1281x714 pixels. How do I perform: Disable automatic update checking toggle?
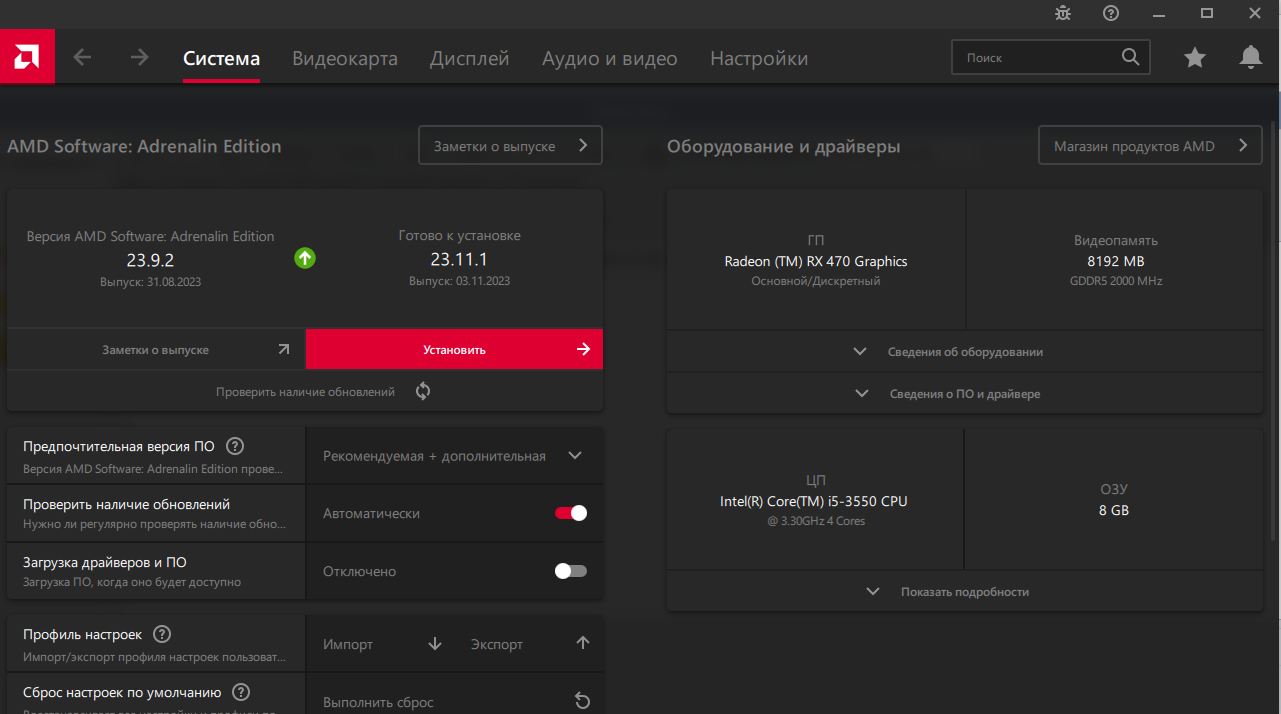pos(571,513)
